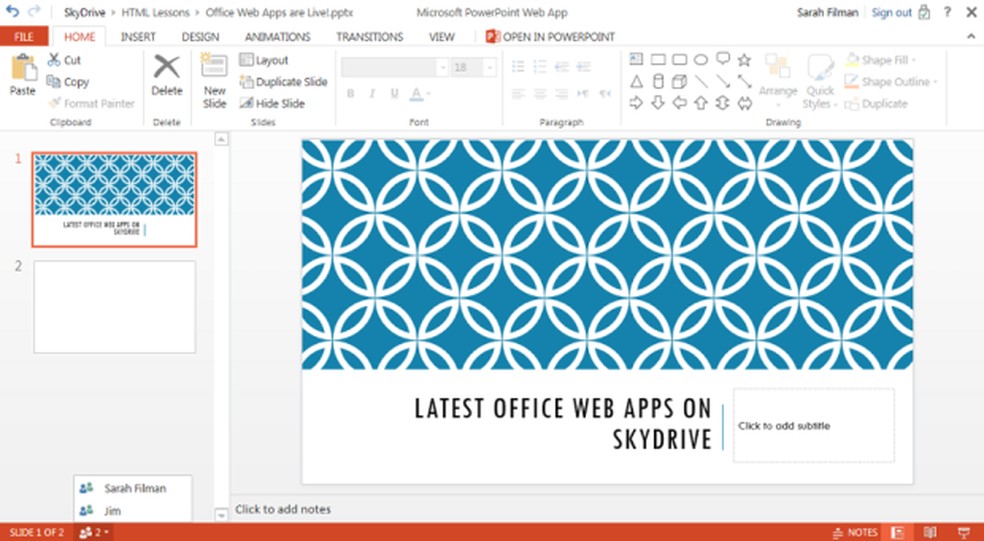Select the left block arrow shape
Viewport: 984px width, 541px height.
(679, 103)
